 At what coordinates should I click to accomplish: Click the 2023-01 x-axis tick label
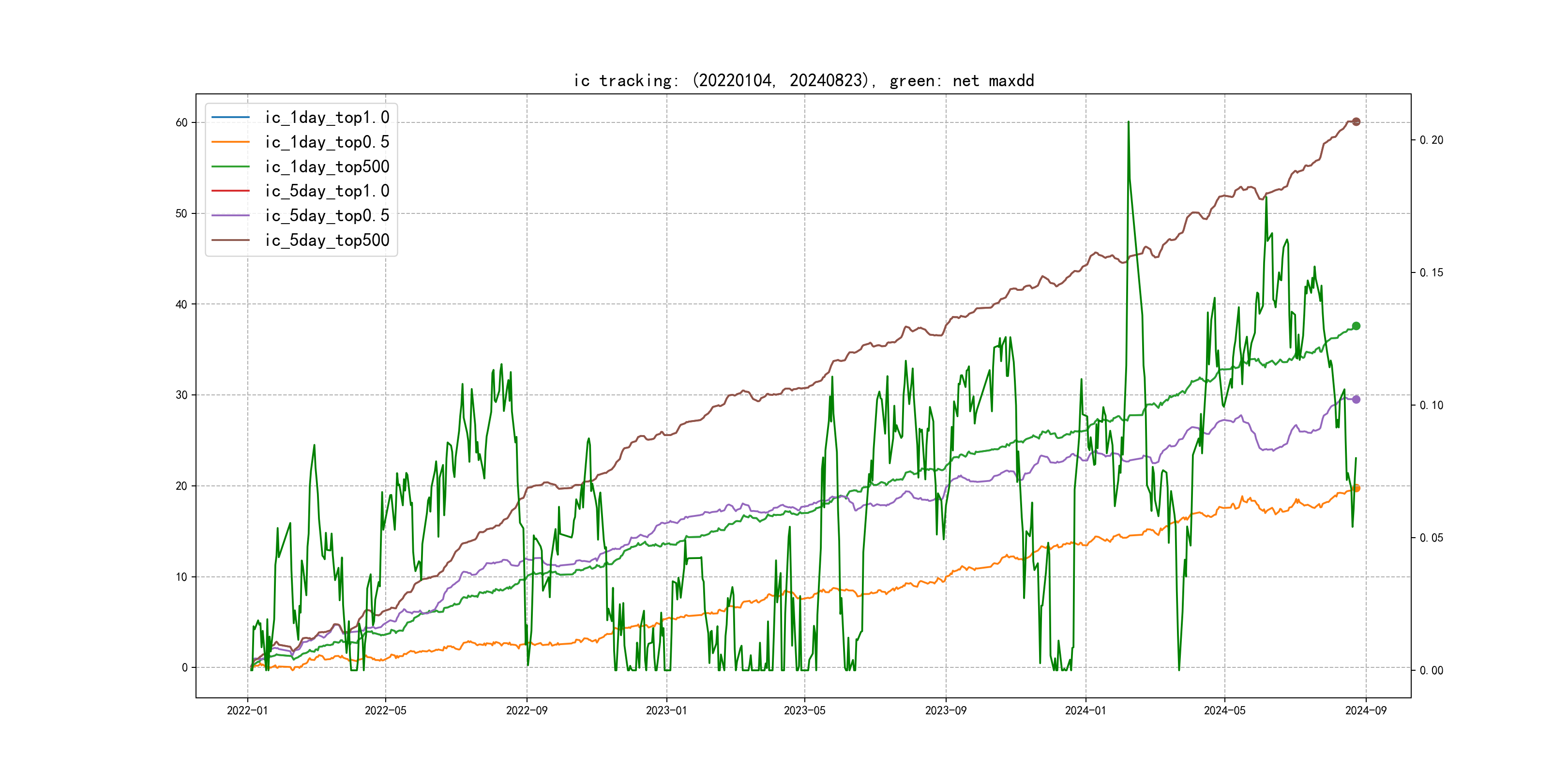tap(666, 710)
